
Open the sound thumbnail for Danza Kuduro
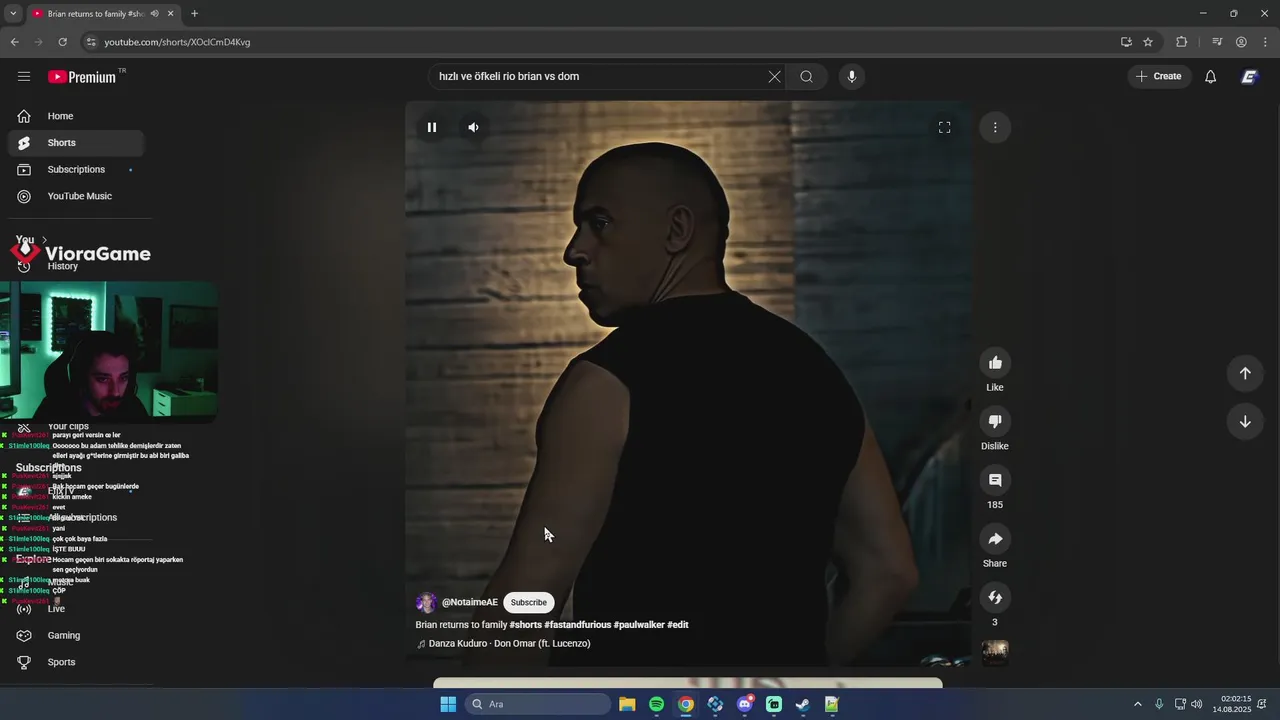(995, 652)
